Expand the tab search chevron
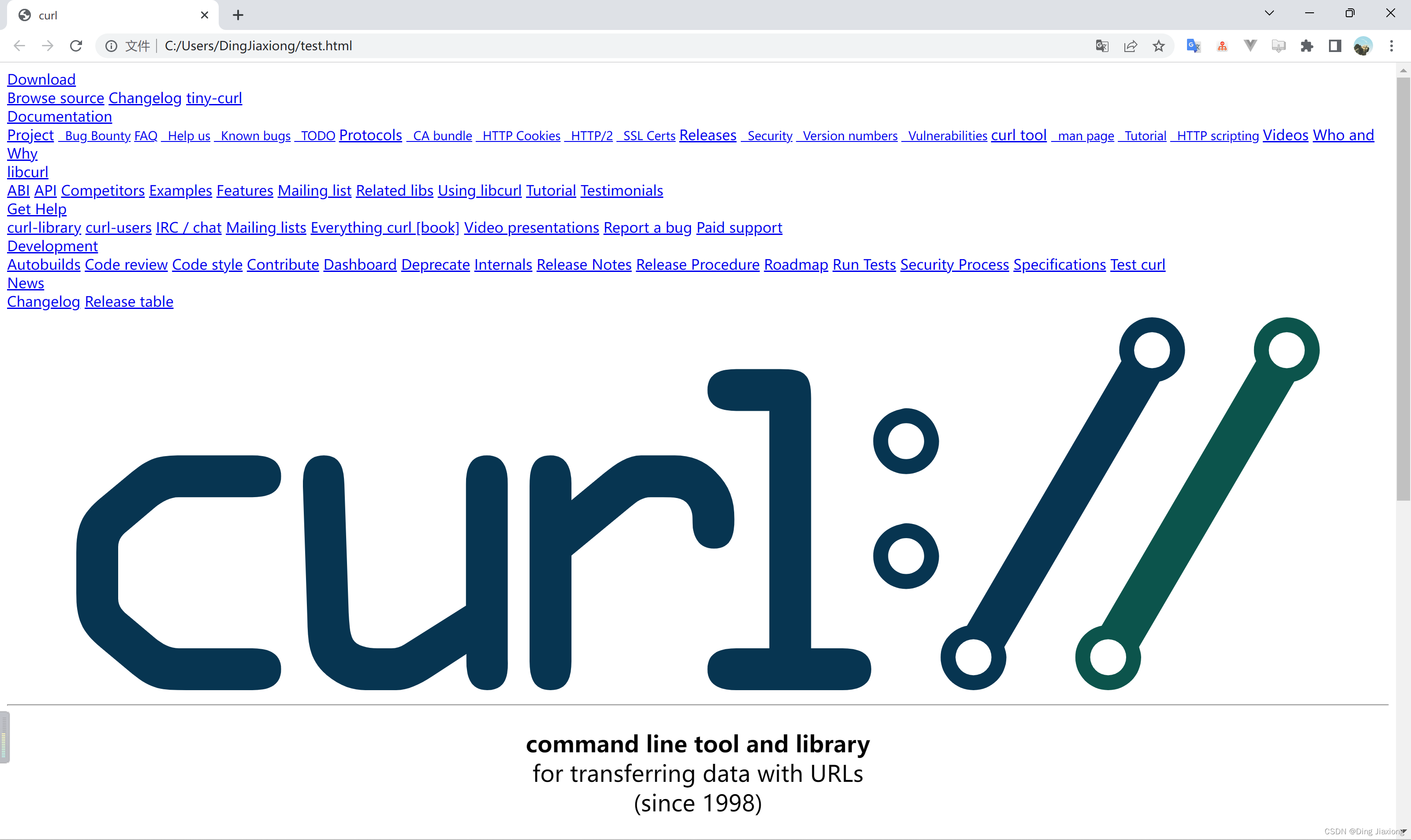Screen dimensions: 1411x840 click(1269, 13)
